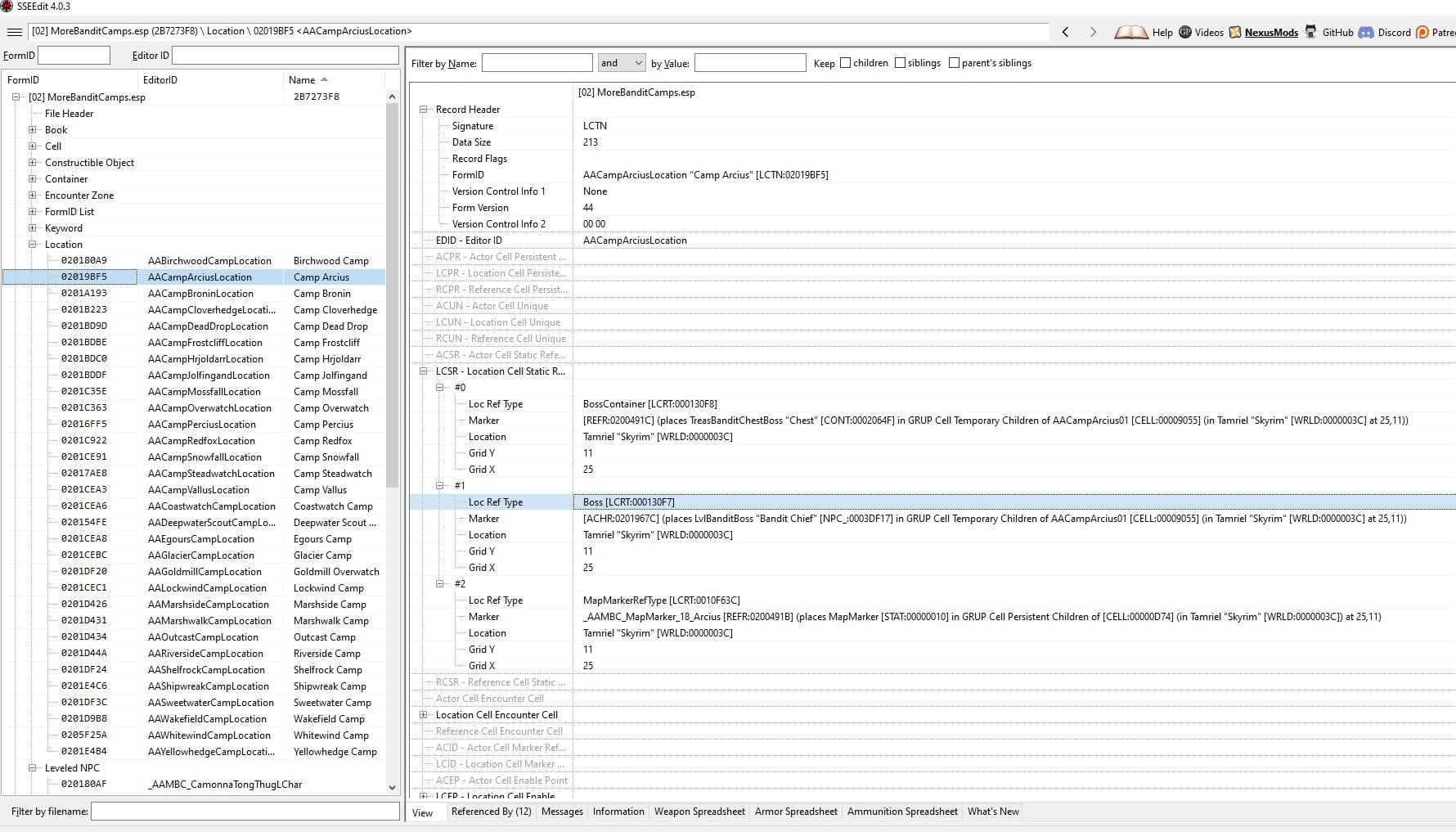The height and width of the screenshot is (832, 1456).
Task: Expand the Book group
Action: coord(32,129)
